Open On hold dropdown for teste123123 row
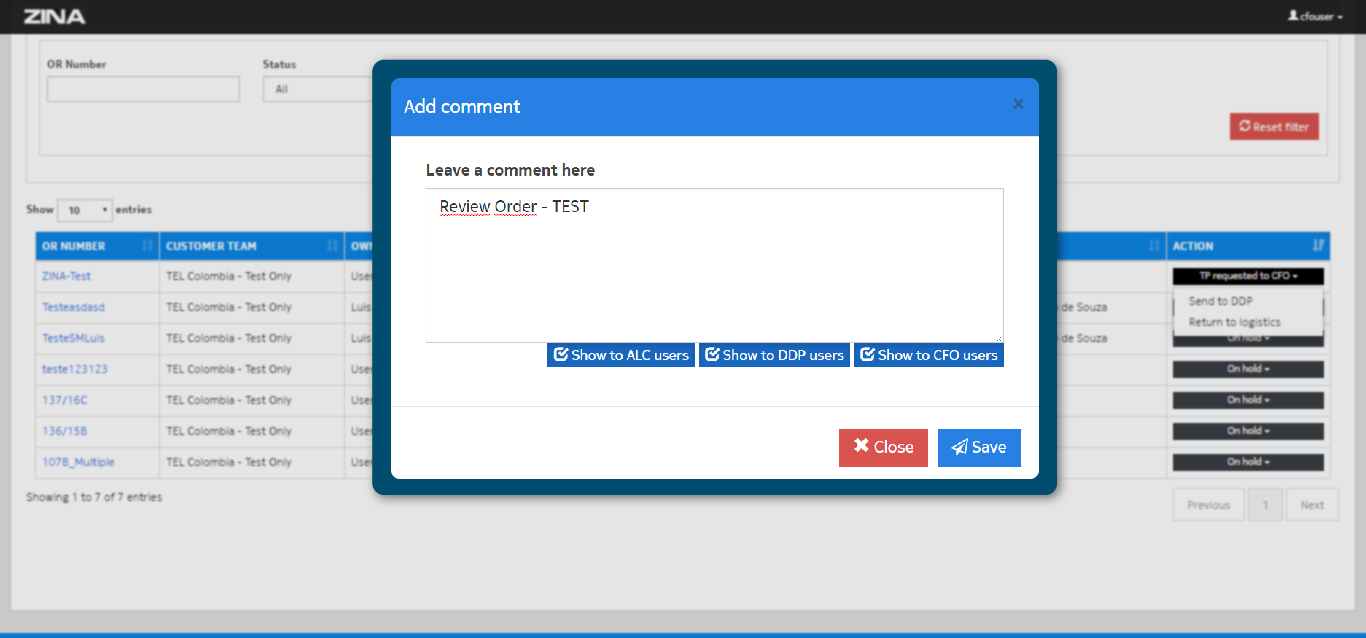This screenshot has height=638, width=1366. [1248, 369]
